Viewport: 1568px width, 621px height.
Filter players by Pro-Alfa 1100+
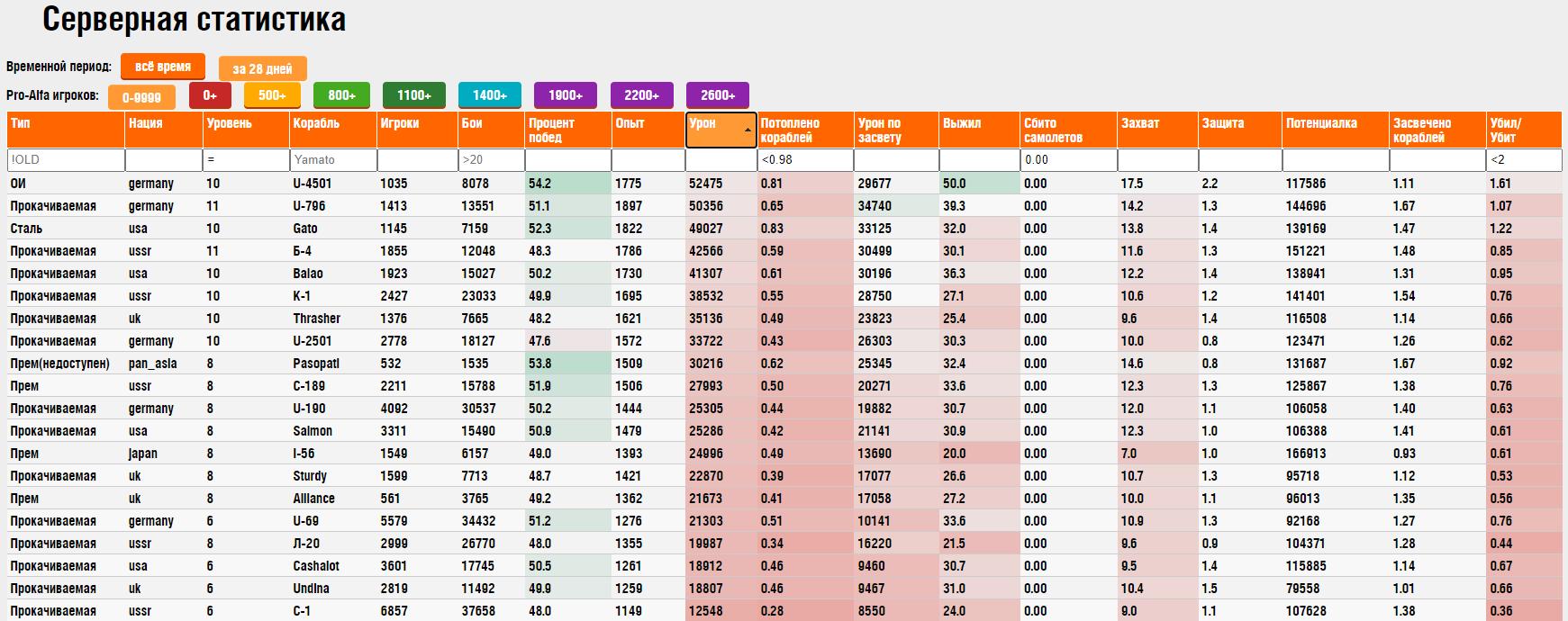point(414,94)
